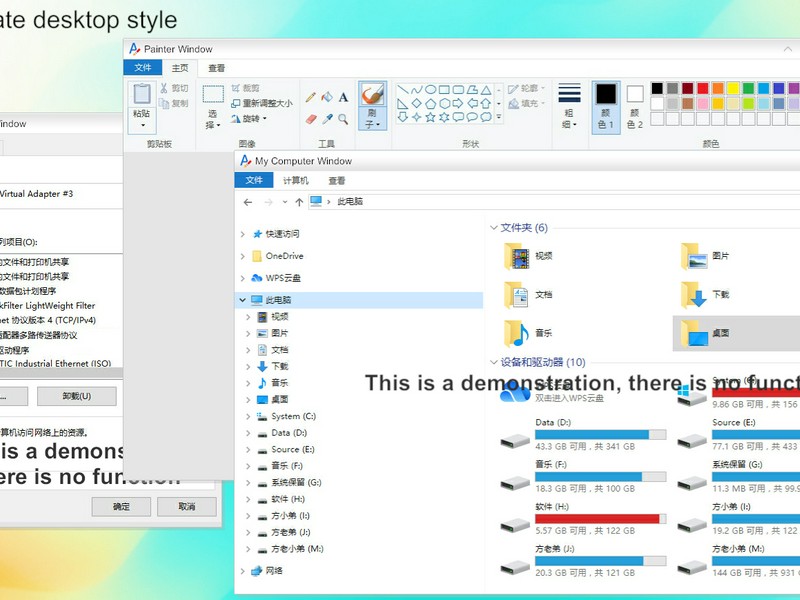Expand the System (C:) tree node
This screenshot has width=800, height=600.
pos(248,416)
